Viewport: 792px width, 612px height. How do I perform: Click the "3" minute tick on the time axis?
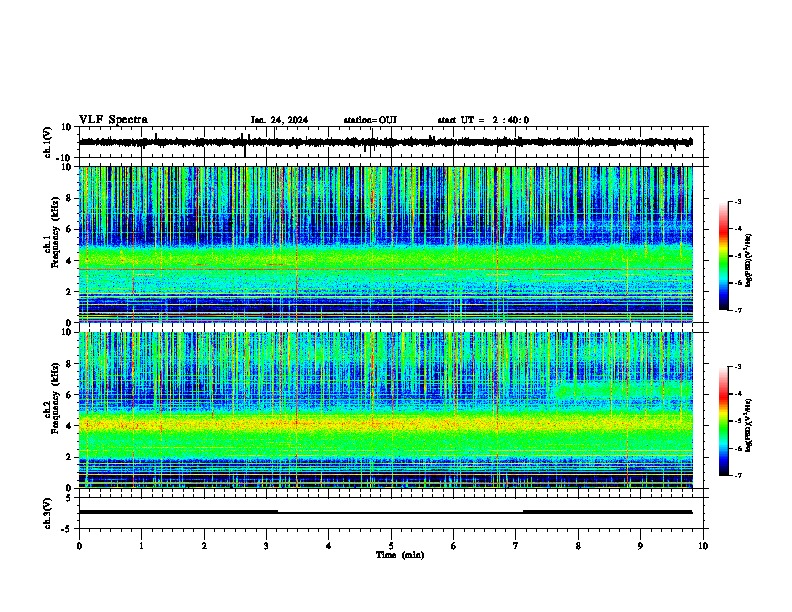pos(266,546)
